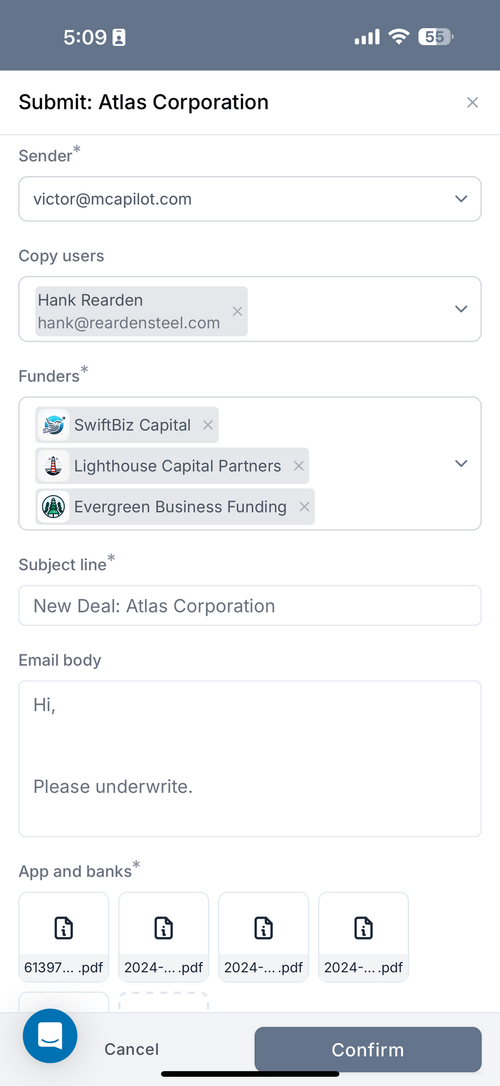Click the Confirm button

[x=368, y=1049]
